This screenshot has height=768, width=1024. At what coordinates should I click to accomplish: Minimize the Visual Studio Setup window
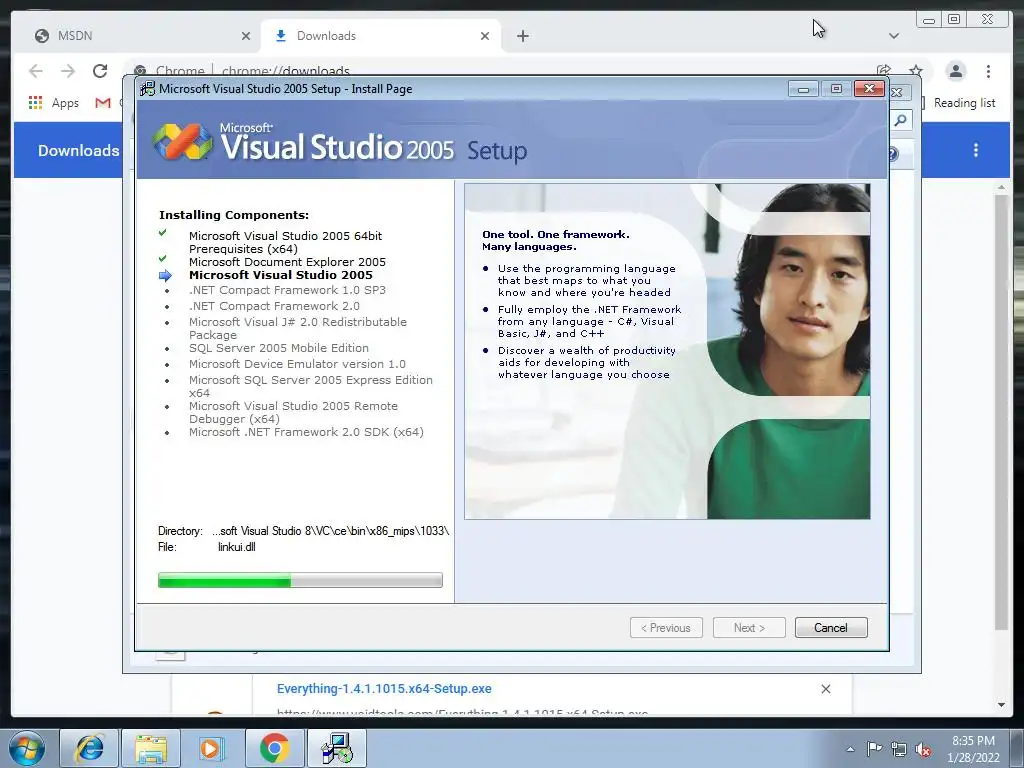pyautogui.click(x=803, y=89)
